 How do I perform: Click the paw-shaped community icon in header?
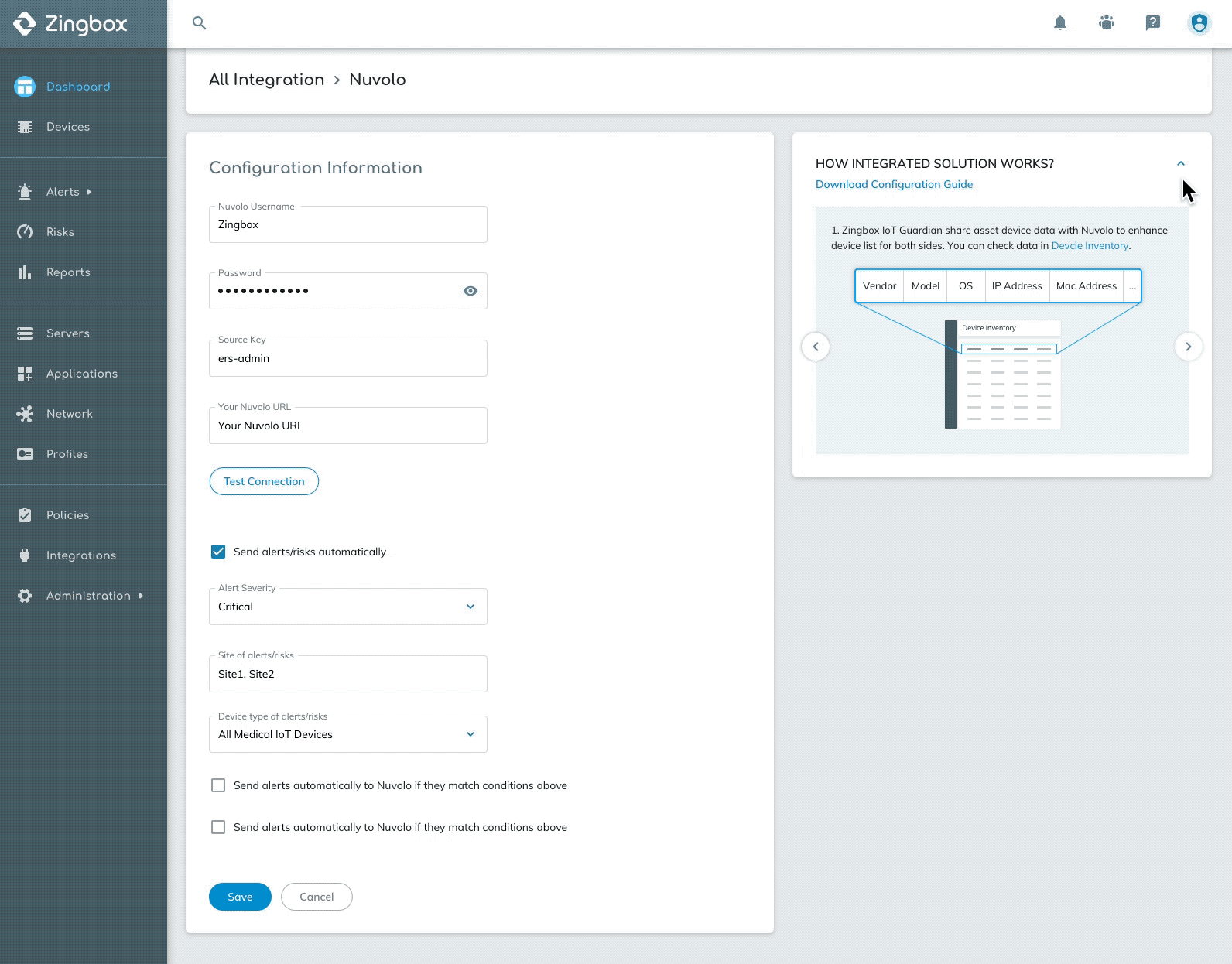click(x=1107, y=23)
